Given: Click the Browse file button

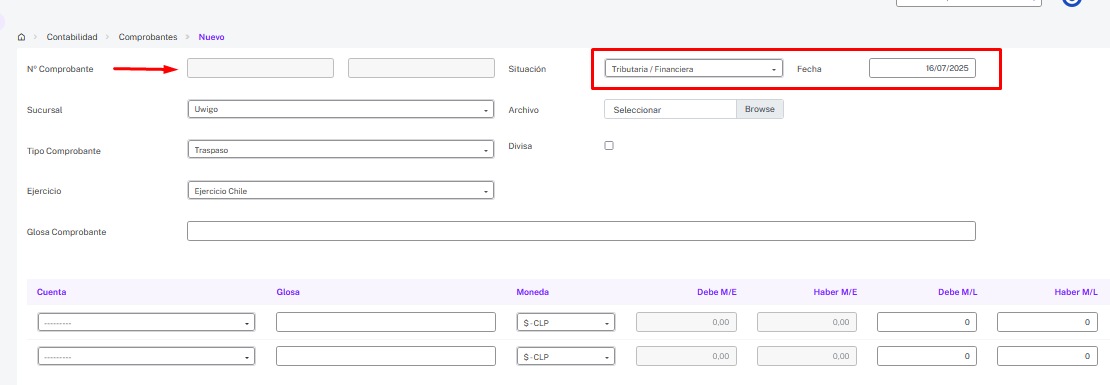Looking at the screenshot, I should point(760,109).
